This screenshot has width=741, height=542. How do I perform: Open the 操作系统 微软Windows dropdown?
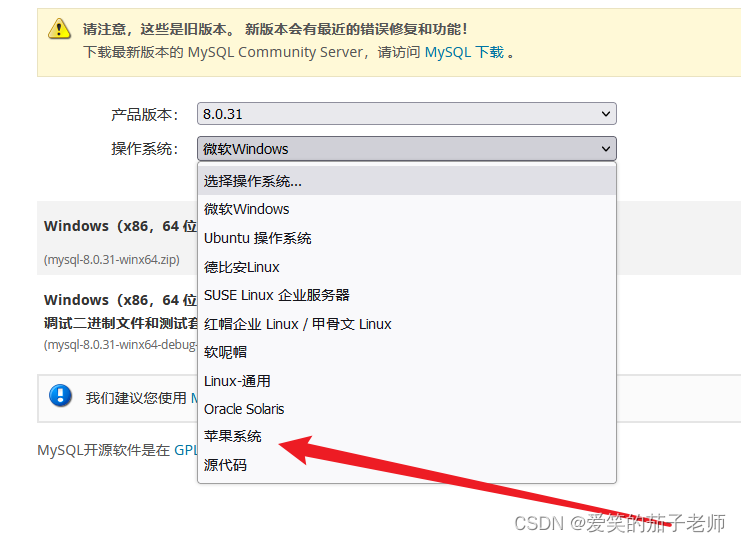pyautogui.click(x=406, y=149)
